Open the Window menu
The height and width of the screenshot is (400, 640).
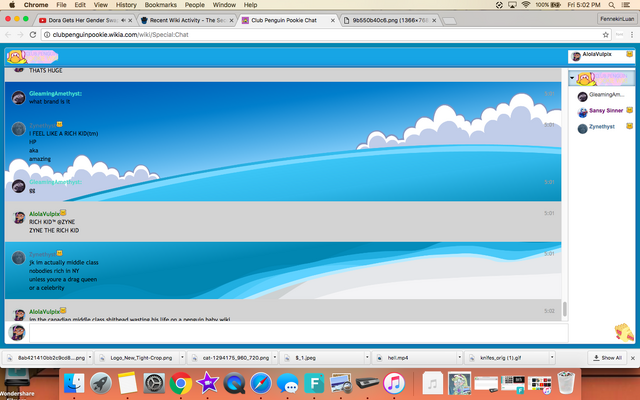(224, 5)
